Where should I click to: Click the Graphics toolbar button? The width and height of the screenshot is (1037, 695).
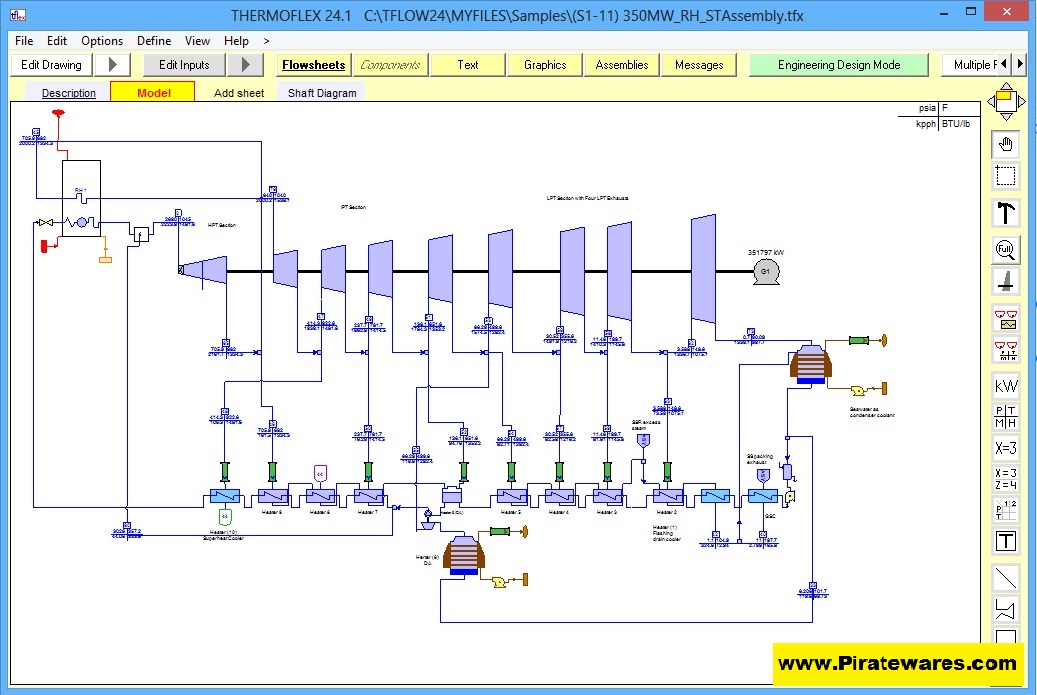(x=545, y=65)
